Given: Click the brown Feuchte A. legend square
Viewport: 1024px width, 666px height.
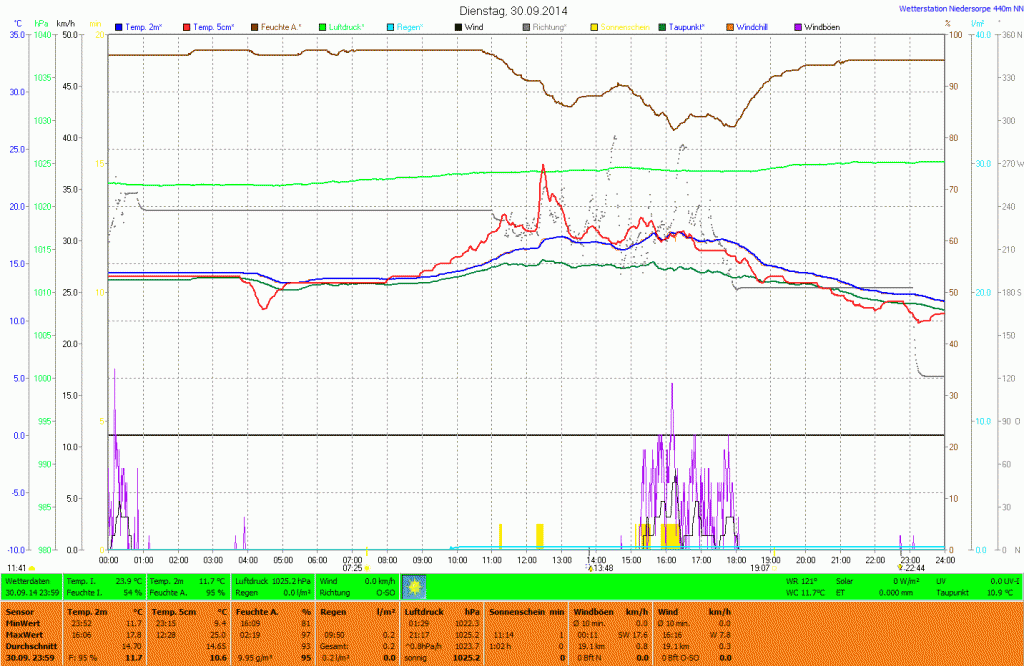Looking at the screenshot, I should point(254,27).
